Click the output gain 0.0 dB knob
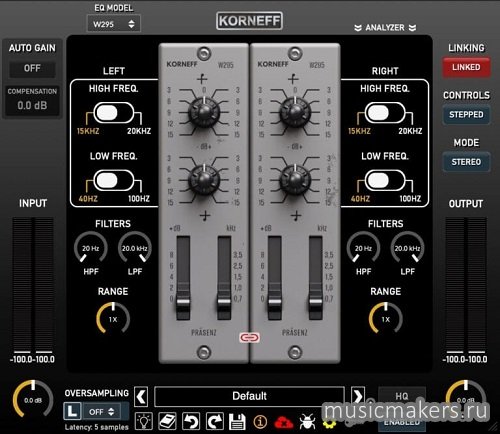The width and height of the screenshot is (500, 434). pos(466,400)
